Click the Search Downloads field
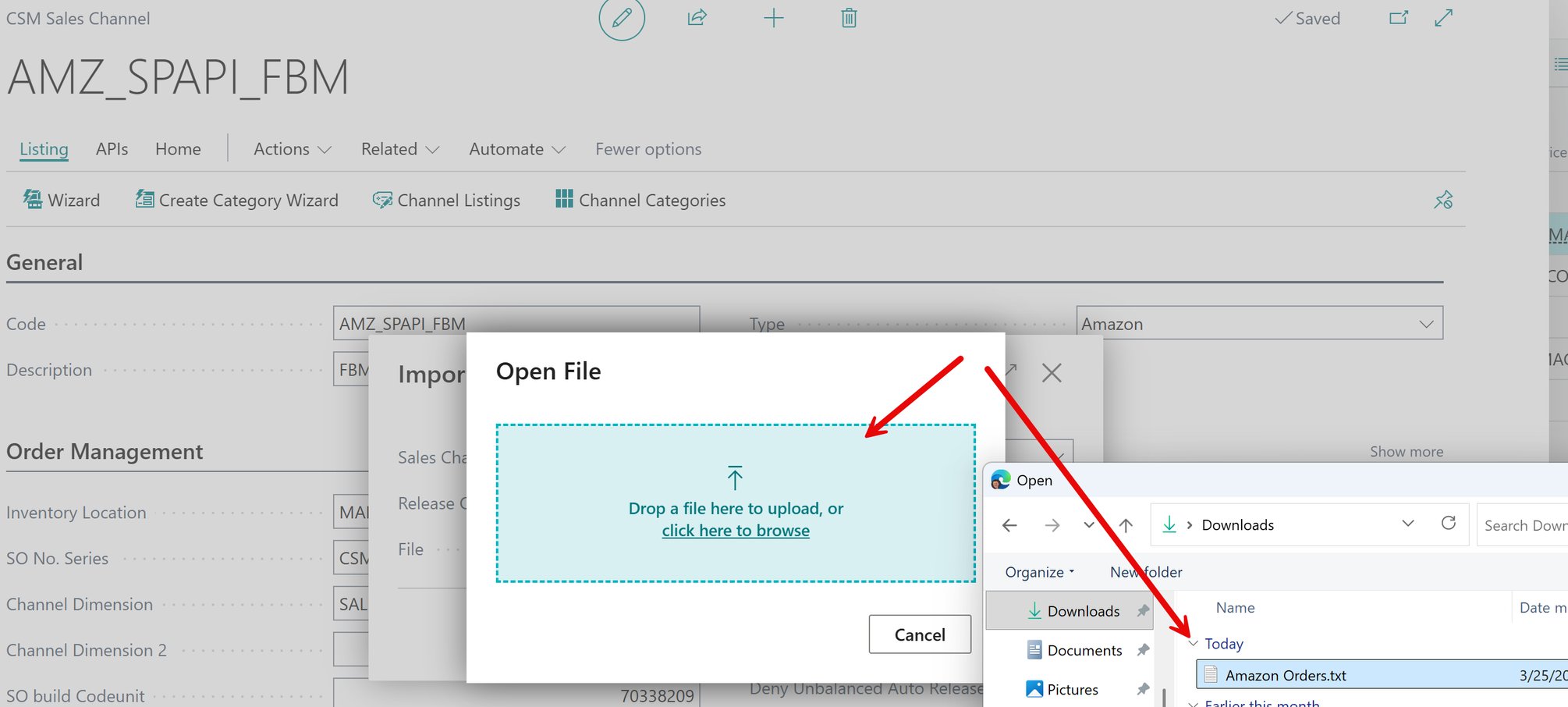The image size is (1568, 707). (1522, 525)
